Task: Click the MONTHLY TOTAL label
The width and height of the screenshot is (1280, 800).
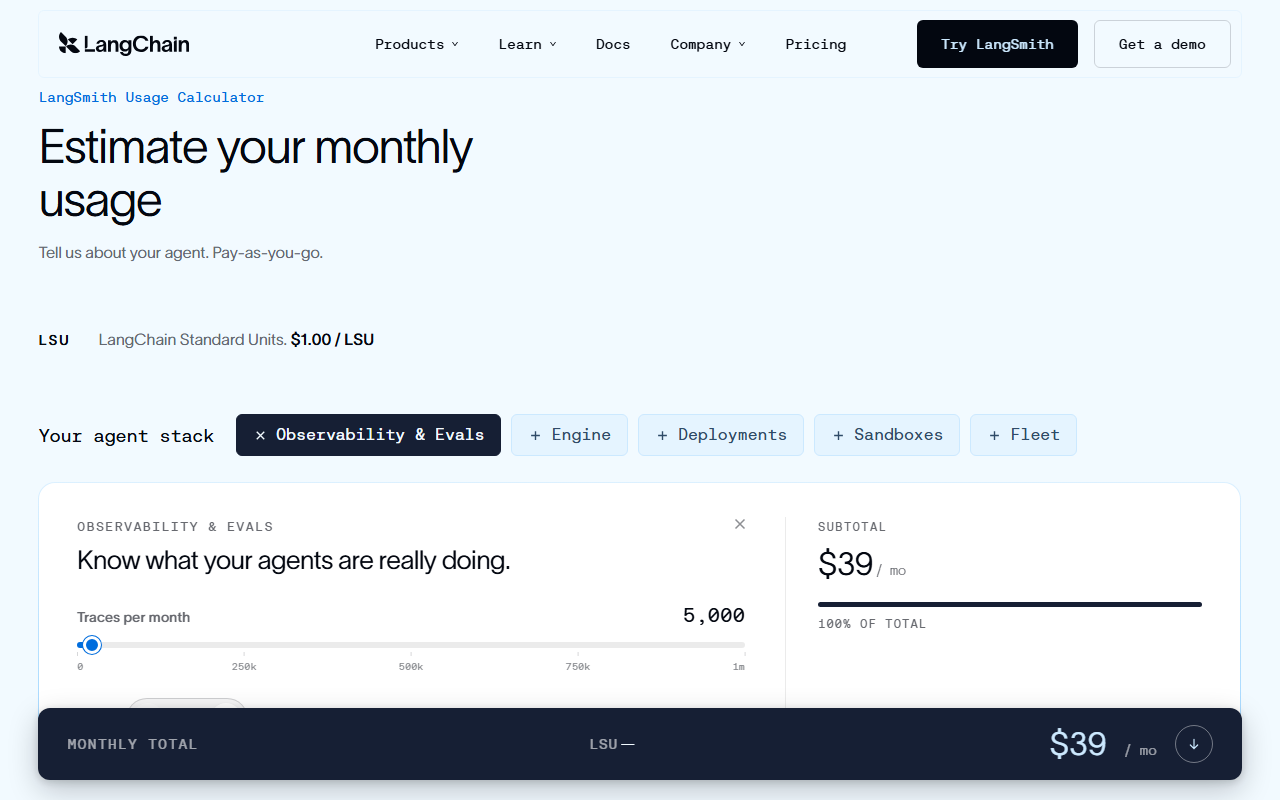Action: pyautogui.click(x=132, y=744)
